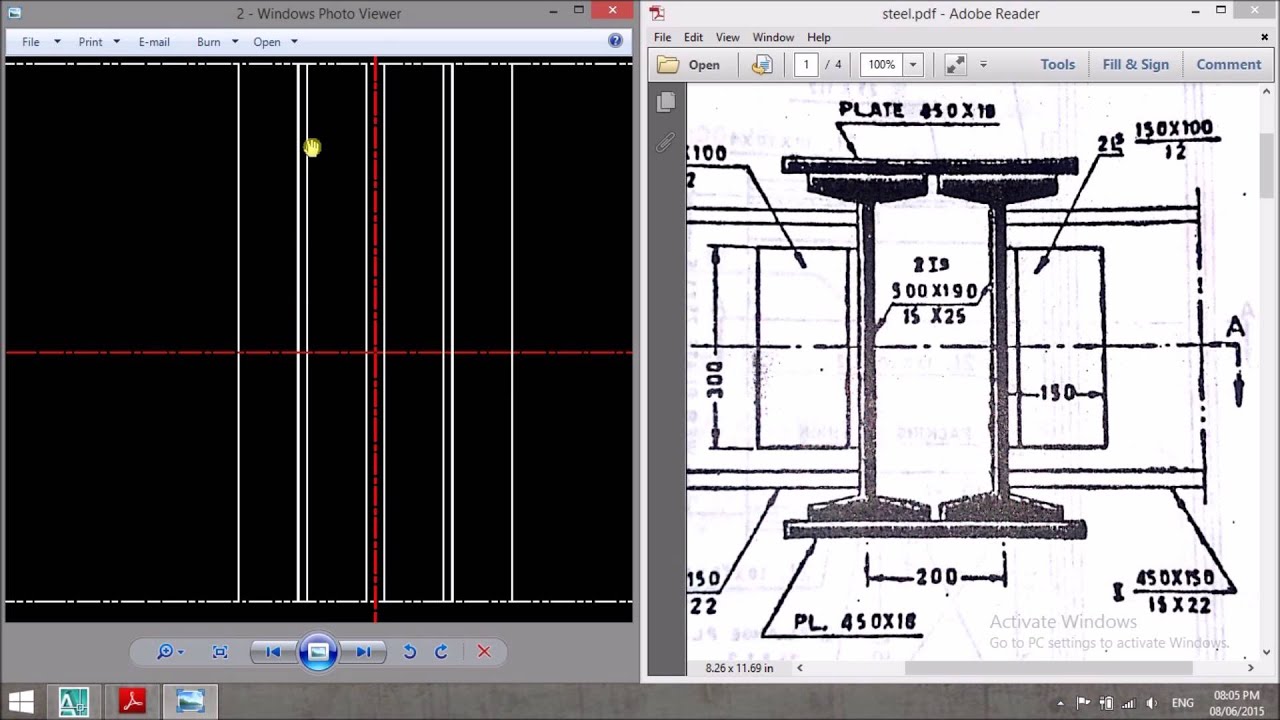Image resolution: width=1280 pixels, height=720 pixels.
Task: Open the E-mail menu item
Action: pos(154,42)
